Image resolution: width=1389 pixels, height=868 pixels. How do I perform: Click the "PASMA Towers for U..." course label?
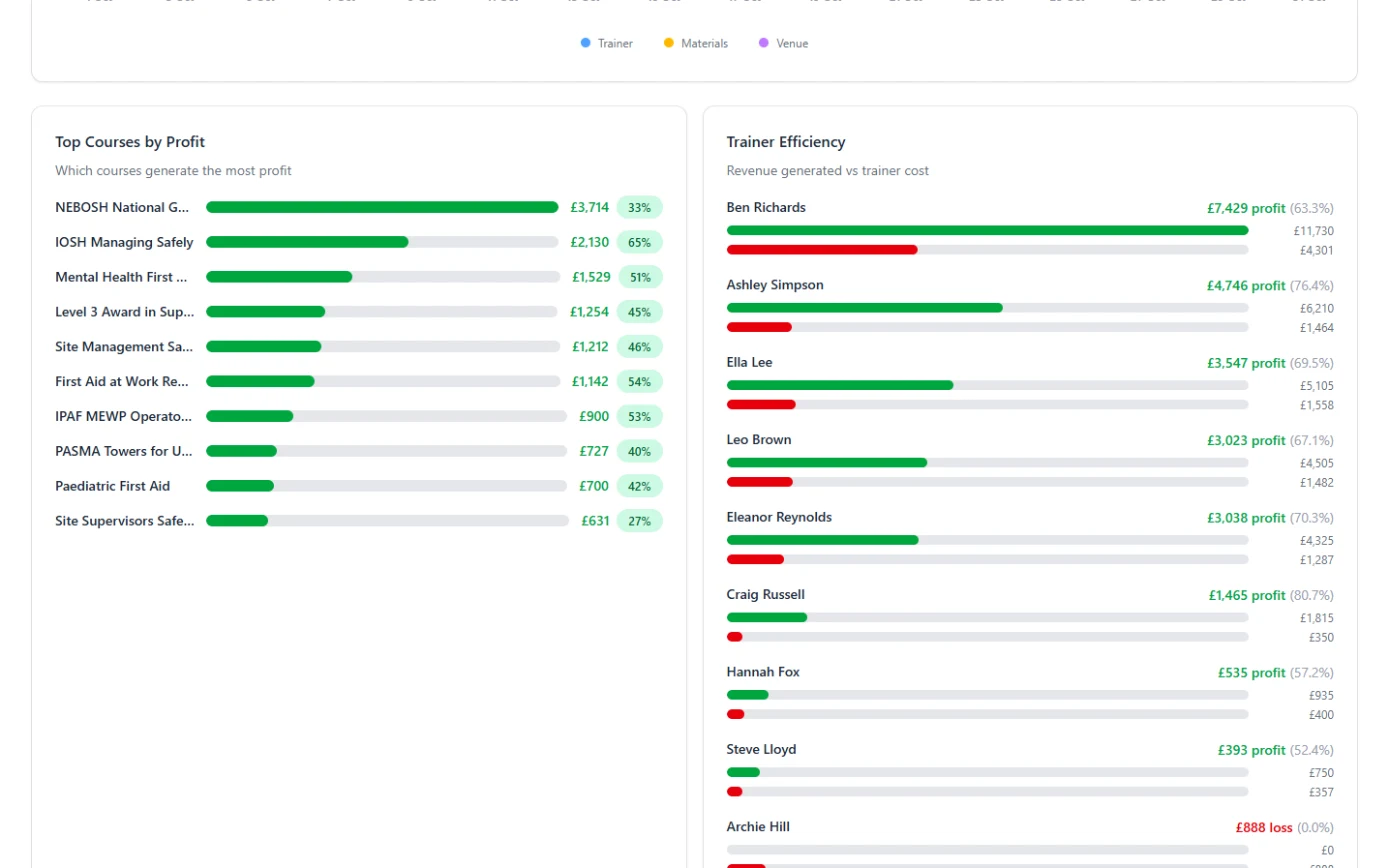(x=124, y=451)
